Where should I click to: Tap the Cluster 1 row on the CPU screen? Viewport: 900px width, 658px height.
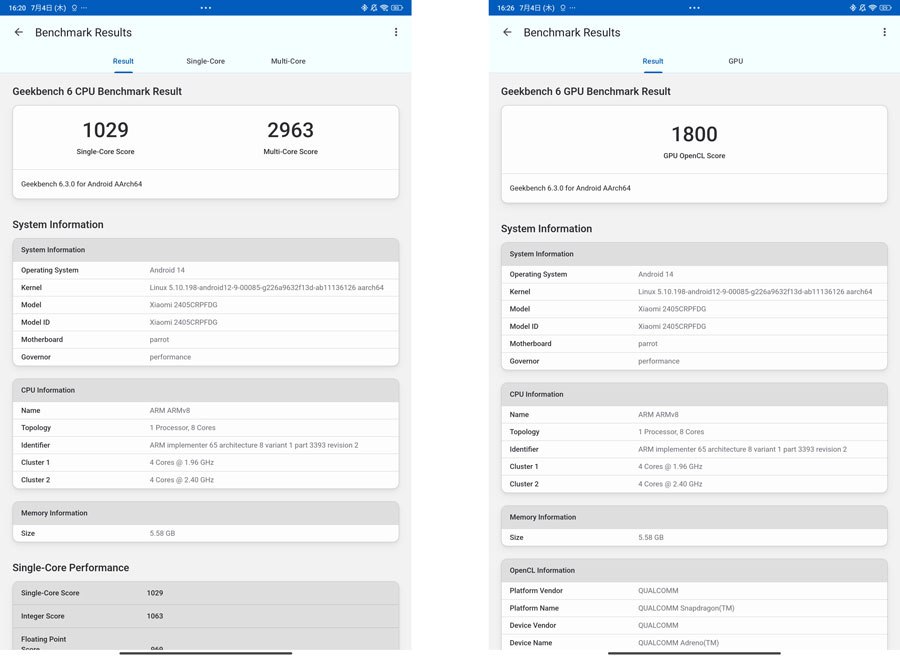tap(205, 463)
